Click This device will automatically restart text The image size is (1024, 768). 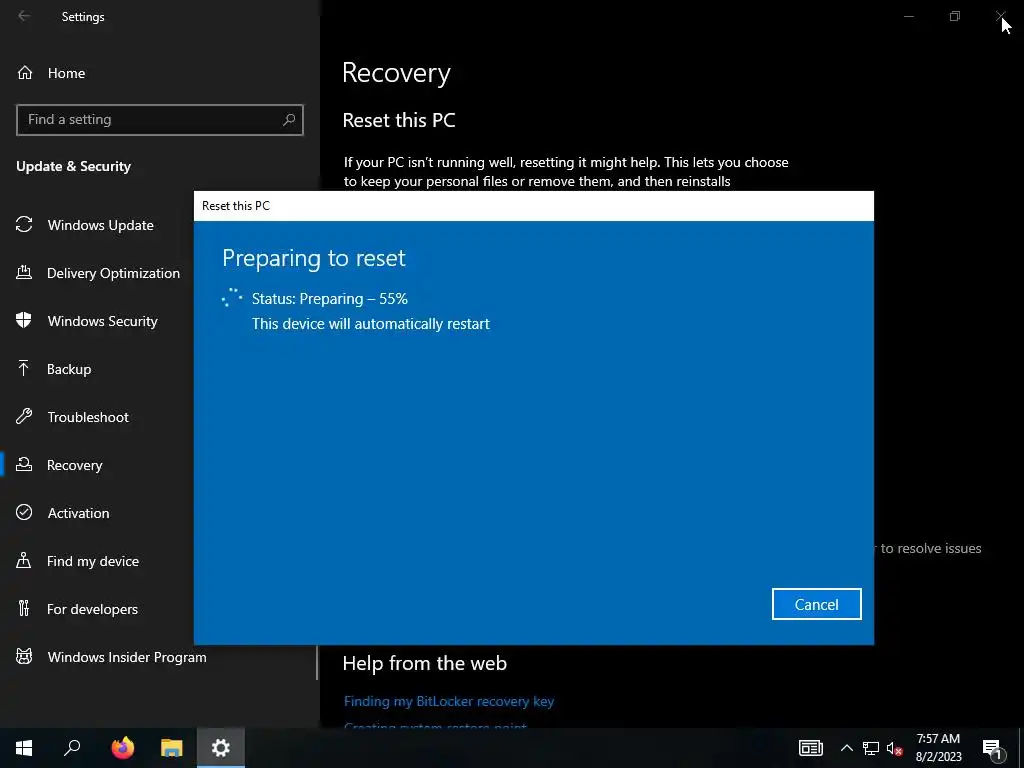pyautogui.click(x=371, y=323)
